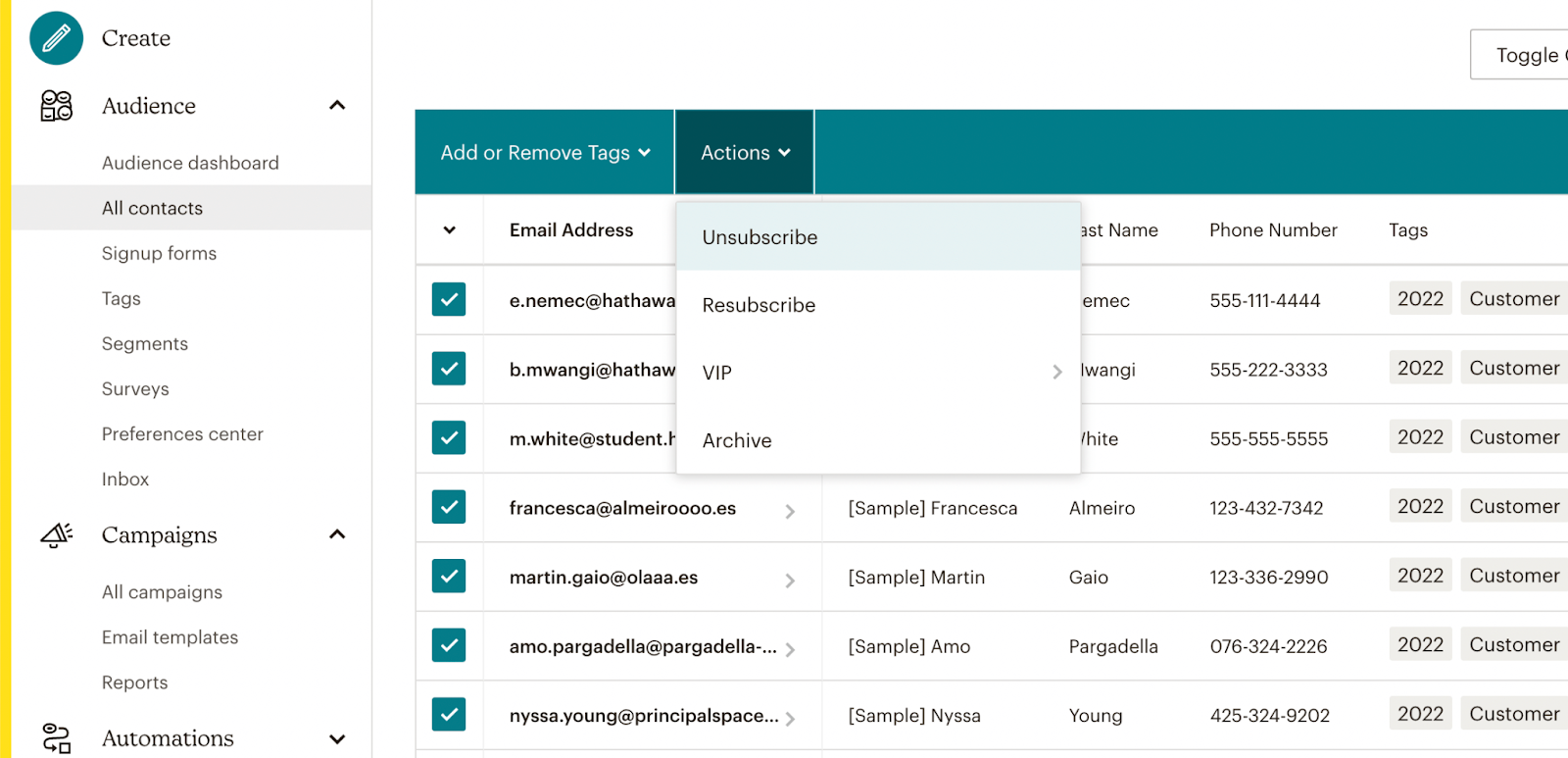Click the Automations workflow icon
The image size is (1568, 758).
point(56,738)
